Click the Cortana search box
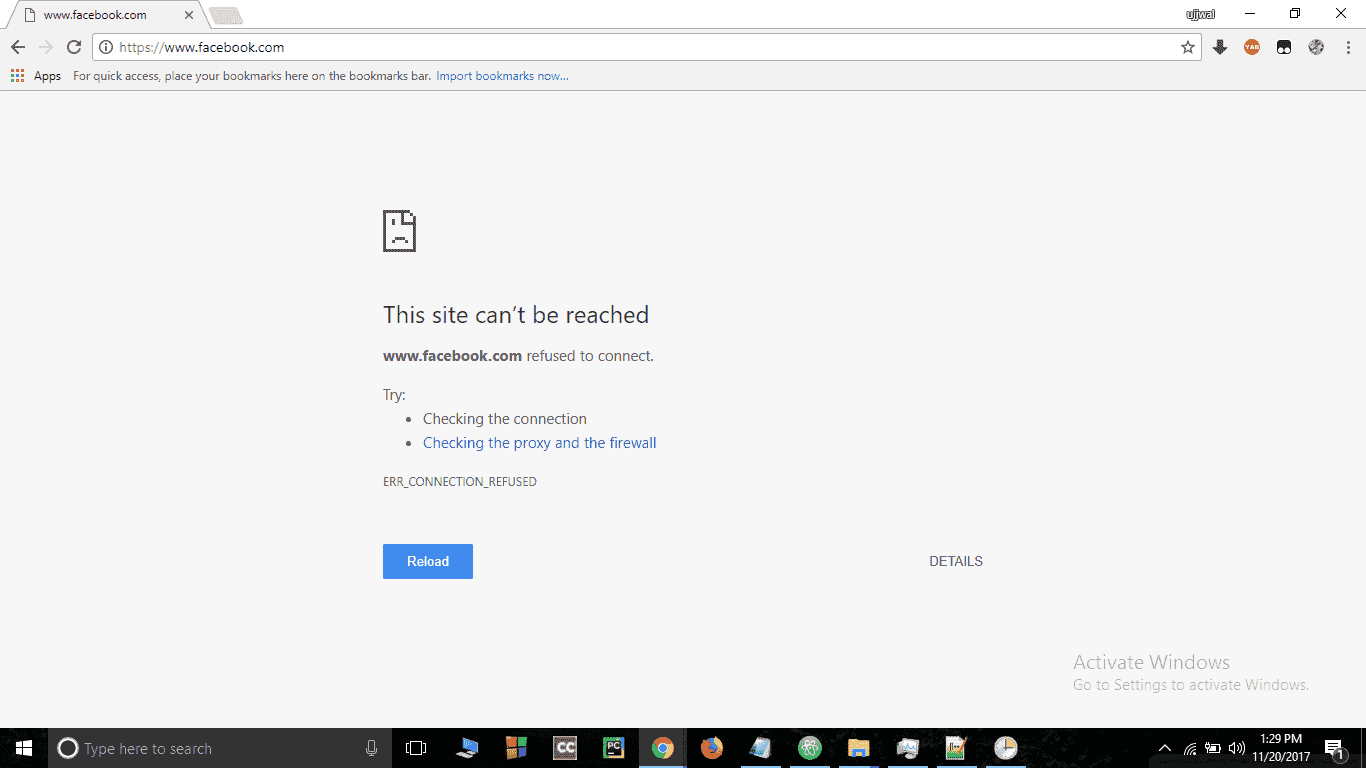 click(x=220, y=748)
